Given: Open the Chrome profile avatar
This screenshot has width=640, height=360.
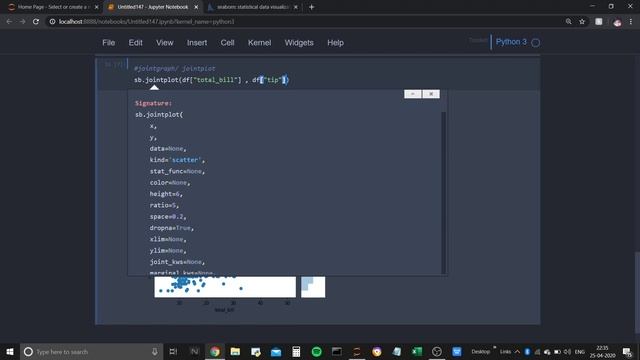Looking at the screenshot, I should [617, 22].
